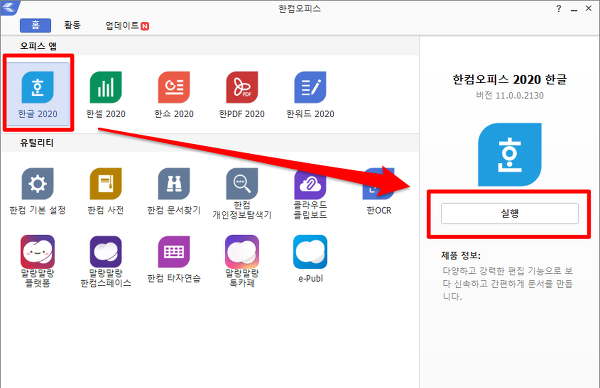Image resolution: width=600 pixels, height=388 pixels.
Task: Click the Hancom logo in title bar
Action: tap(10, 8)
